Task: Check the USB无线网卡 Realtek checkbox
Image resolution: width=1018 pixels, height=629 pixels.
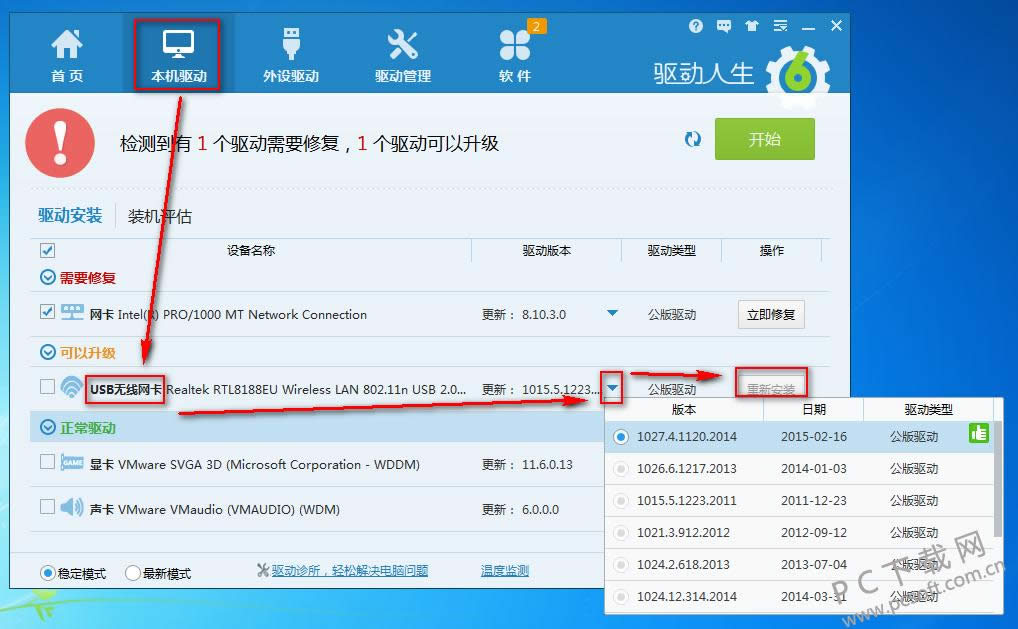Action: tap(47, 387)
